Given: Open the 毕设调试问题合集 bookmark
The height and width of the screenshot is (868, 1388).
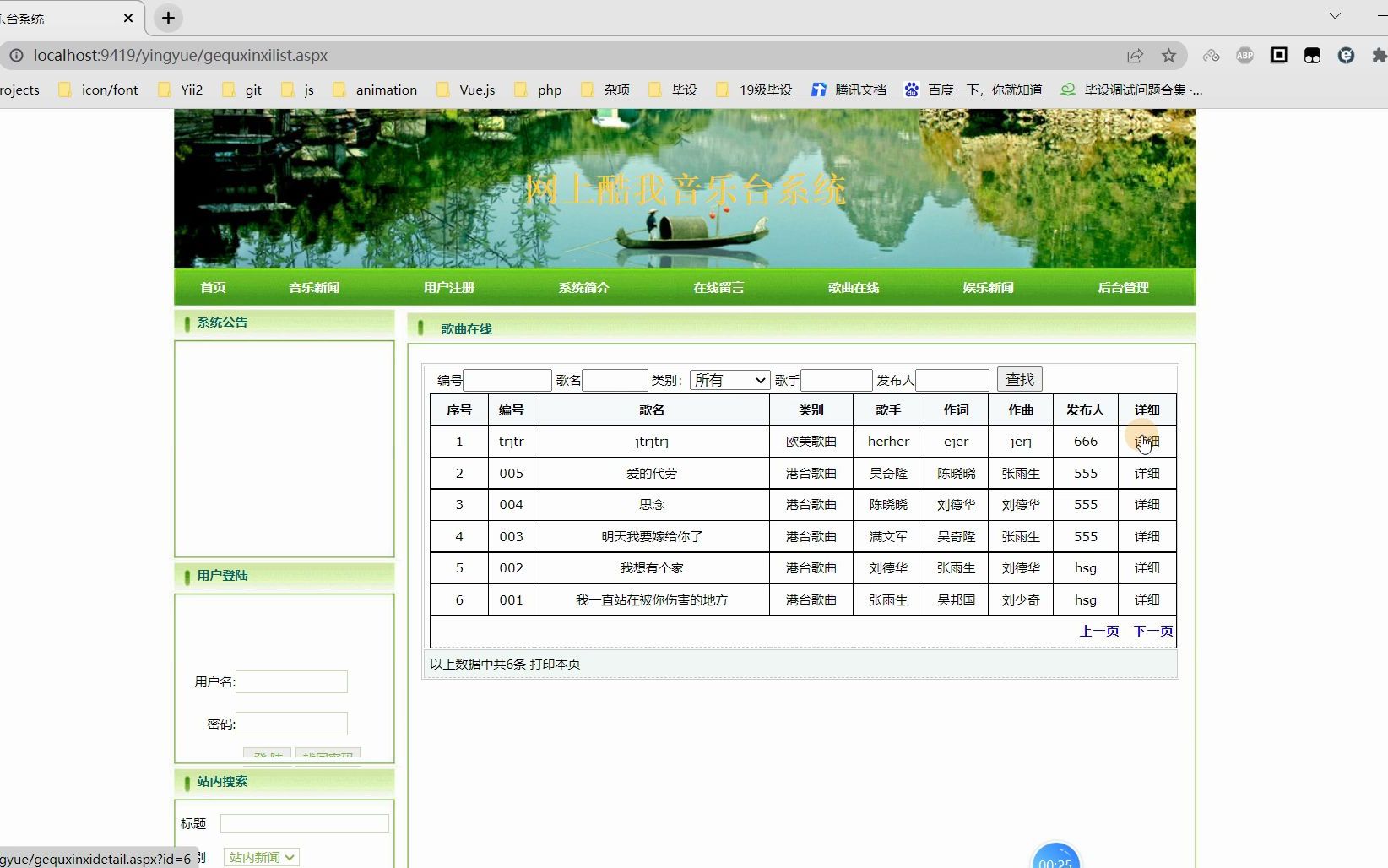Looking at the screenshot, I should pyautogui.click(x=1132, y=90).
